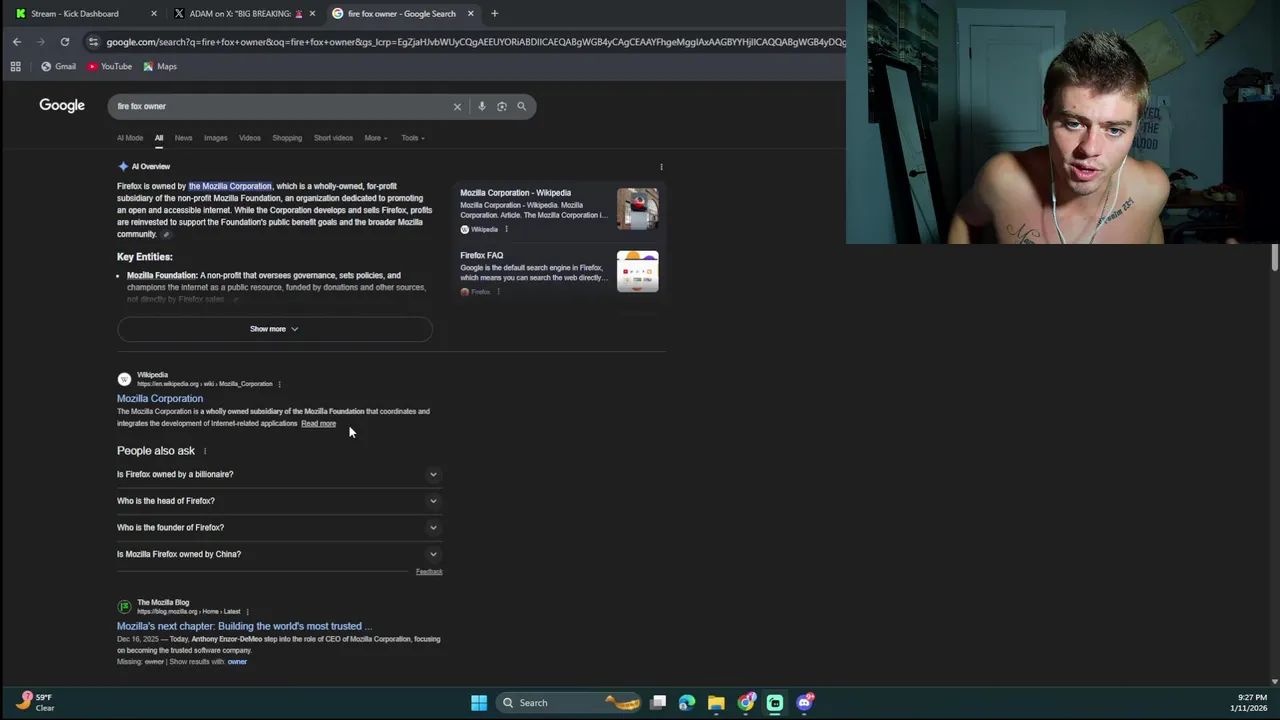Click the Google search input field
This screenshot has width=1280, height=720.
(280, 106)
